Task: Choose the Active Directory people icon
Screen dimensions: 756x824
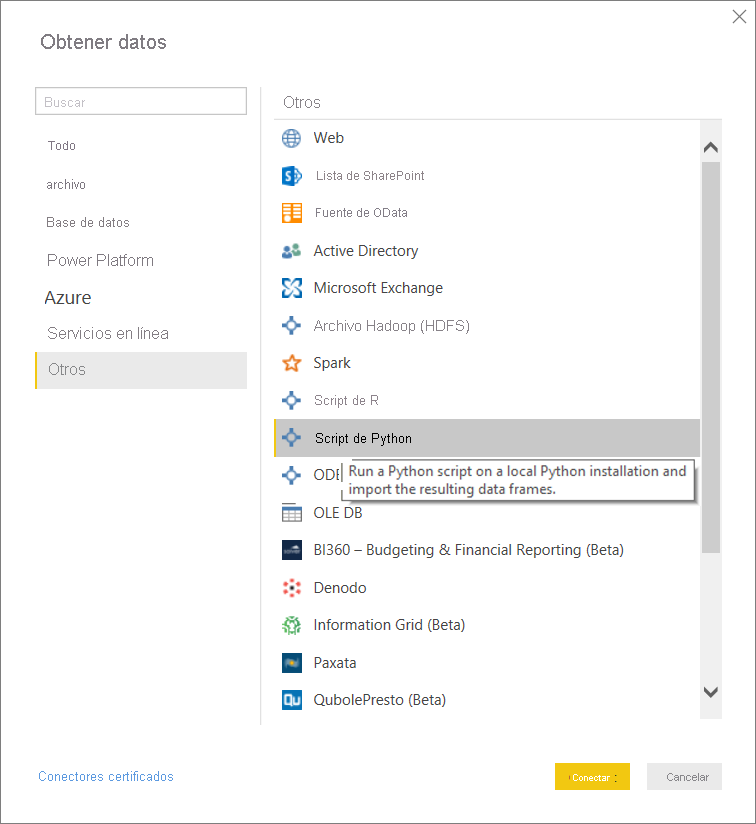Action: (x=291, y=251)
